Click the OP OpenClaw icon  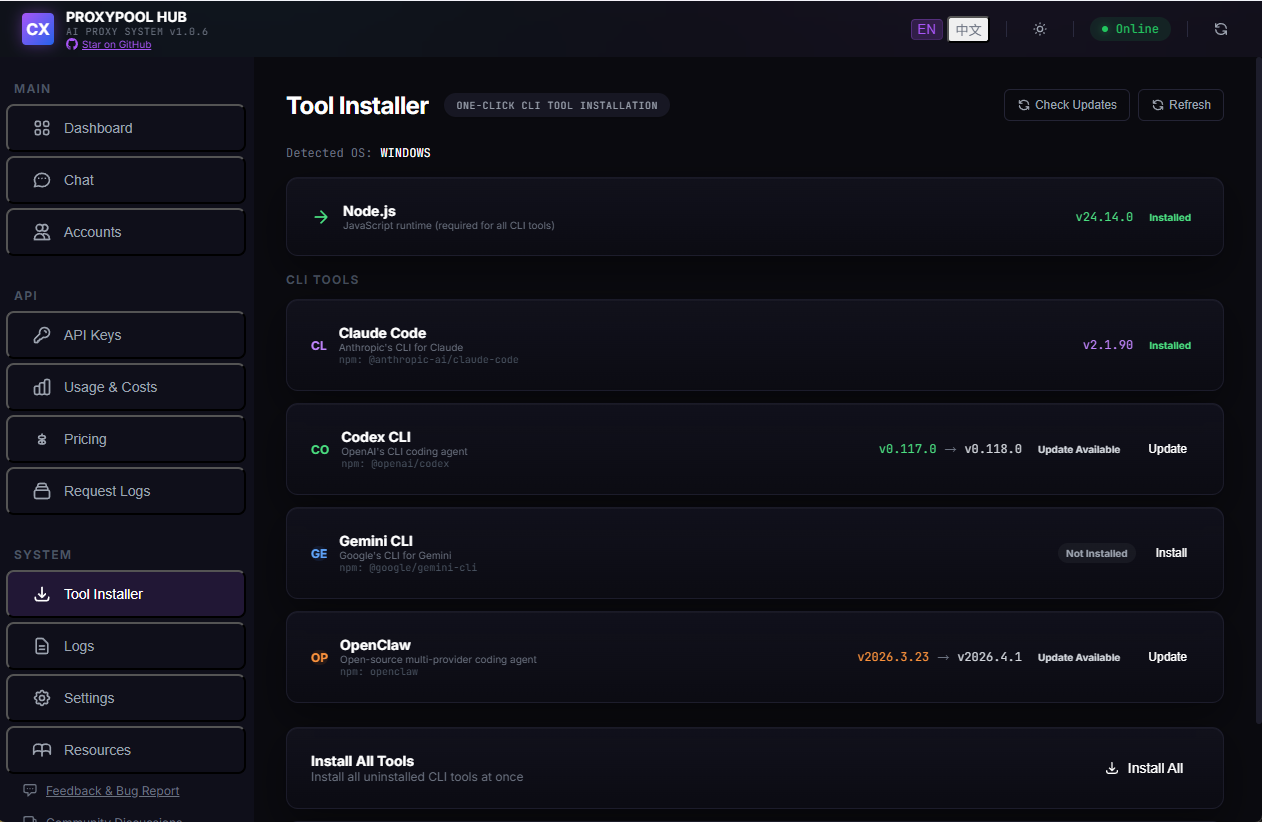pyautogui.click(x=320, y=658)
